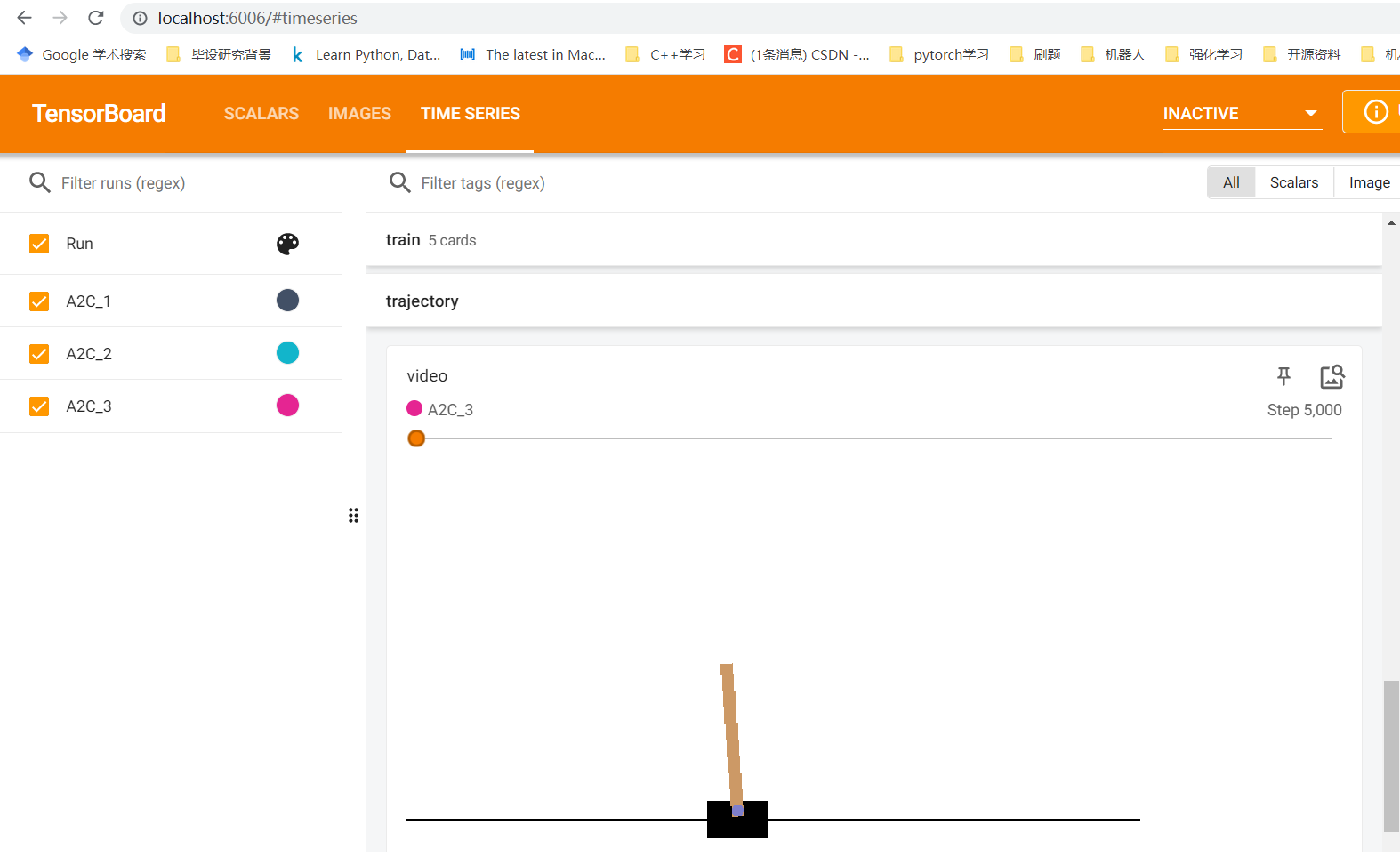Filter cards to Scalars only

click(x=1294, y=182)
